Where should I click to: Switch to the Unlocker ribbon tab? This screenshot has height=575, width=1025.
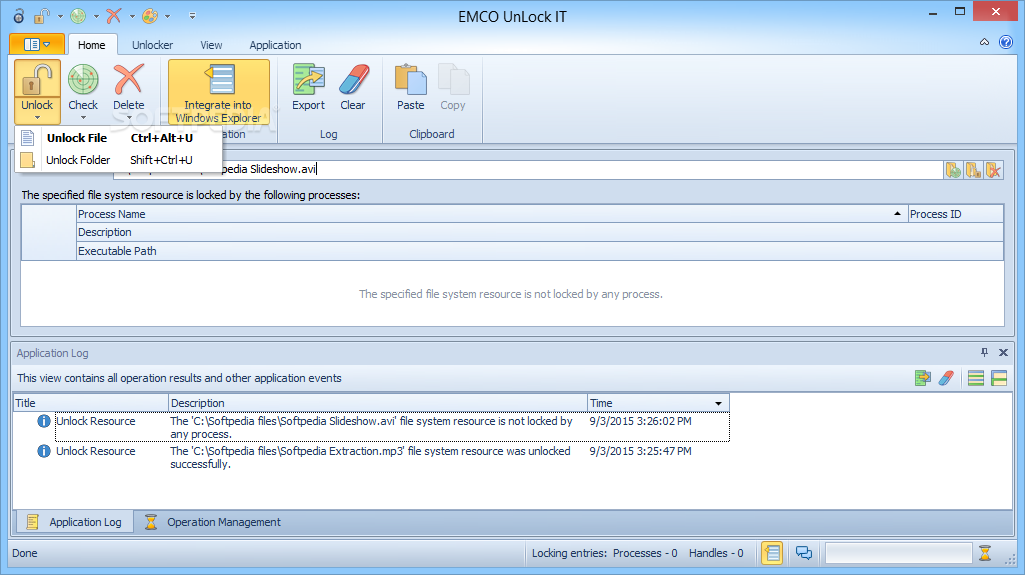click(152, 45)
